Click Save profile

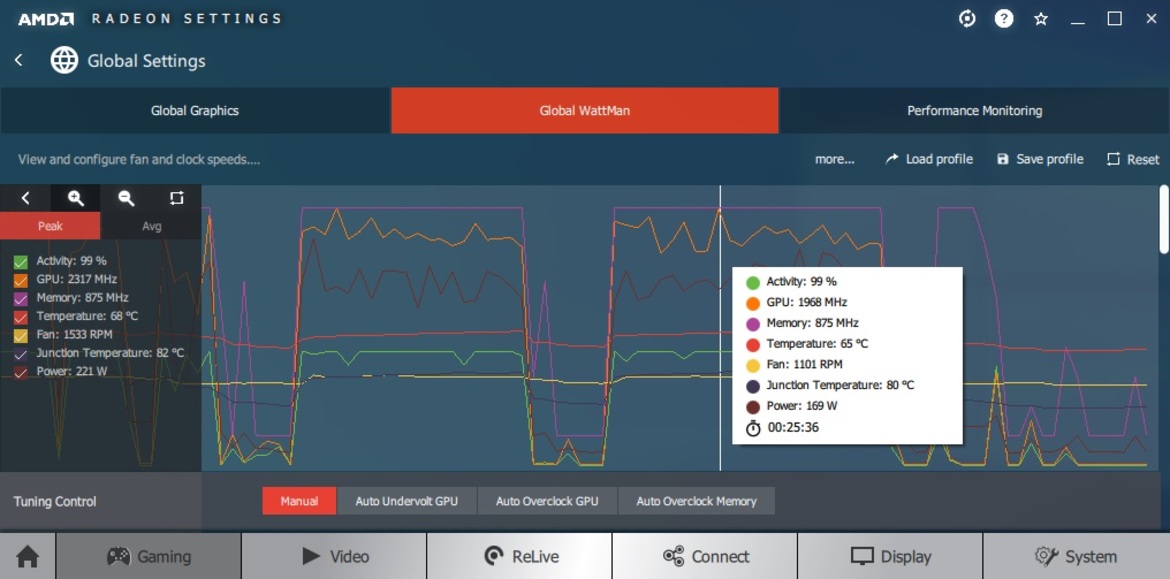(1040, 159)
